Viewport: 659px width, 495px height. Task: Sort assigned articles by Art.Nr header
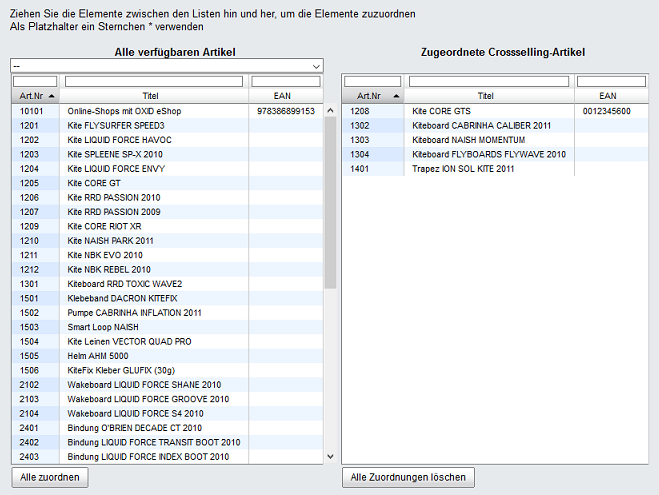tap(374, 96)
